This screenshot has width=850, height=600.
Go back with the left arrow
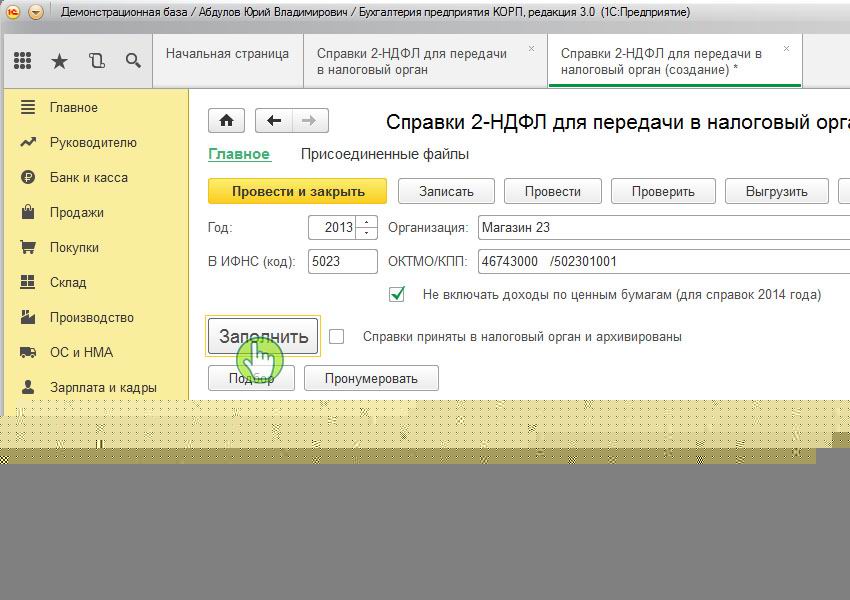tap(274, 120)
